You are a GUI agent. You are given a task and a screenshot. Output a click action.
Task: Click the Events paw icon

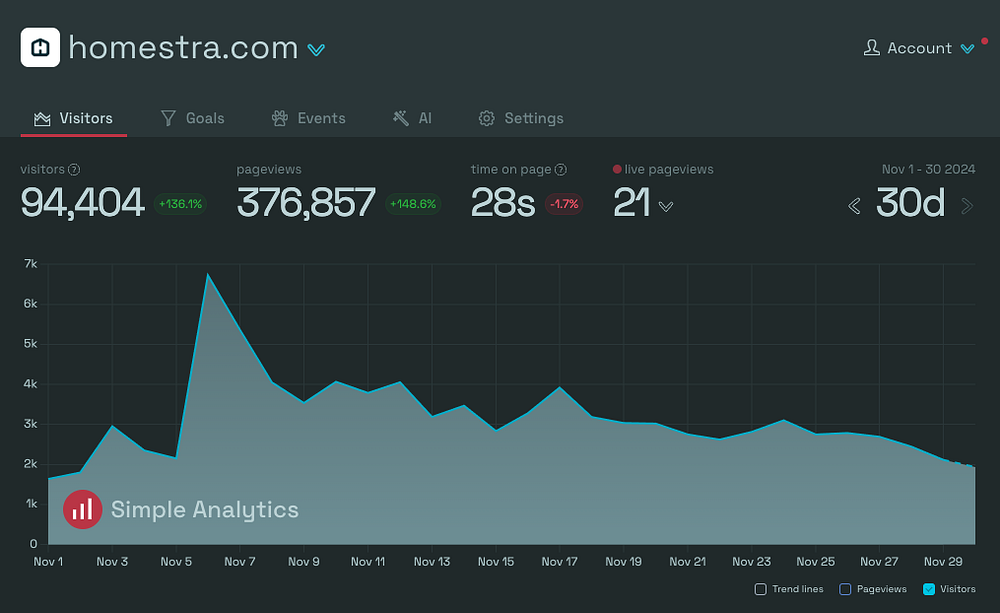pos(280,118)
